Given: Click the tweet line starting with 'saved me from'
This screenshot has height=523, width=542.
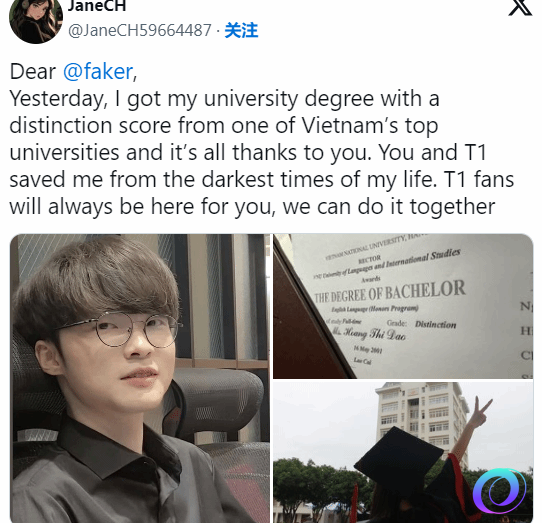Looking at the screenshot, I should coord(262,180).
